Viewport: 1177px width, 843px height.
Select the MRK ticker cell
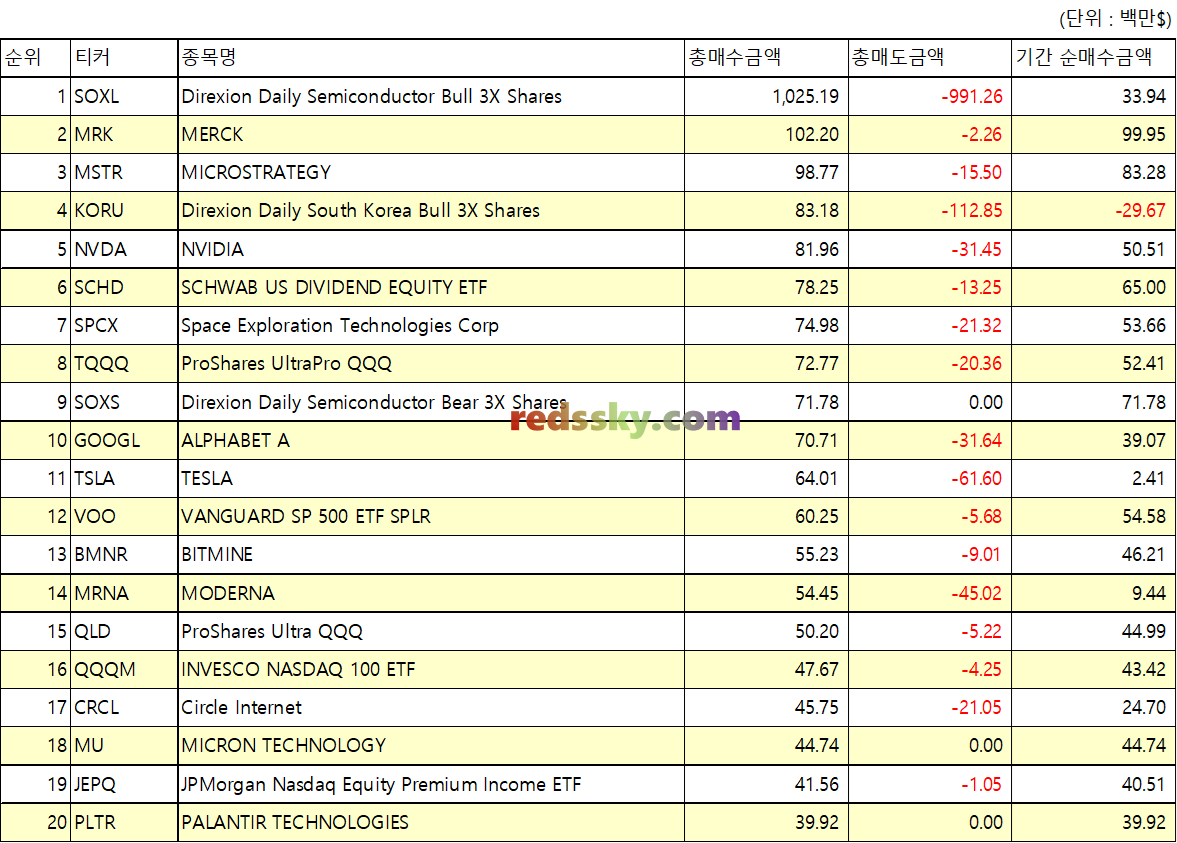(x=124, y=134)
